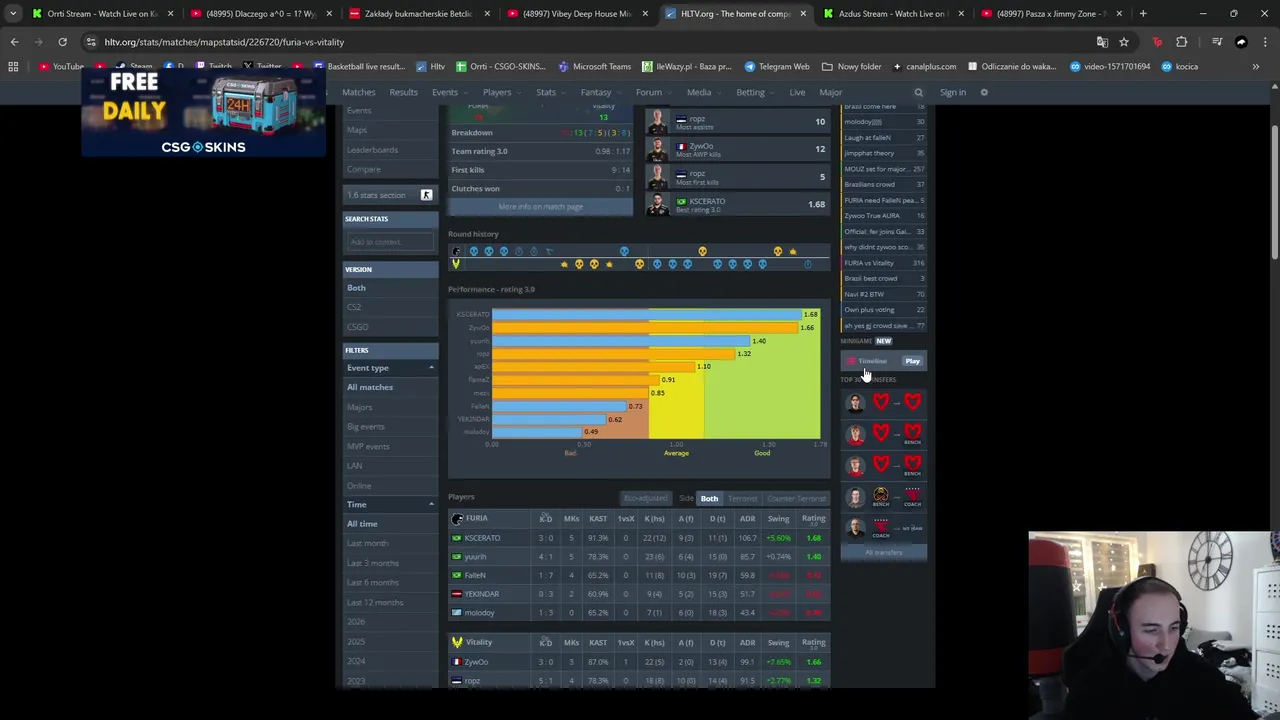
Task: Open the Media dropdown in the nav bar
Action: pos(702,92)
